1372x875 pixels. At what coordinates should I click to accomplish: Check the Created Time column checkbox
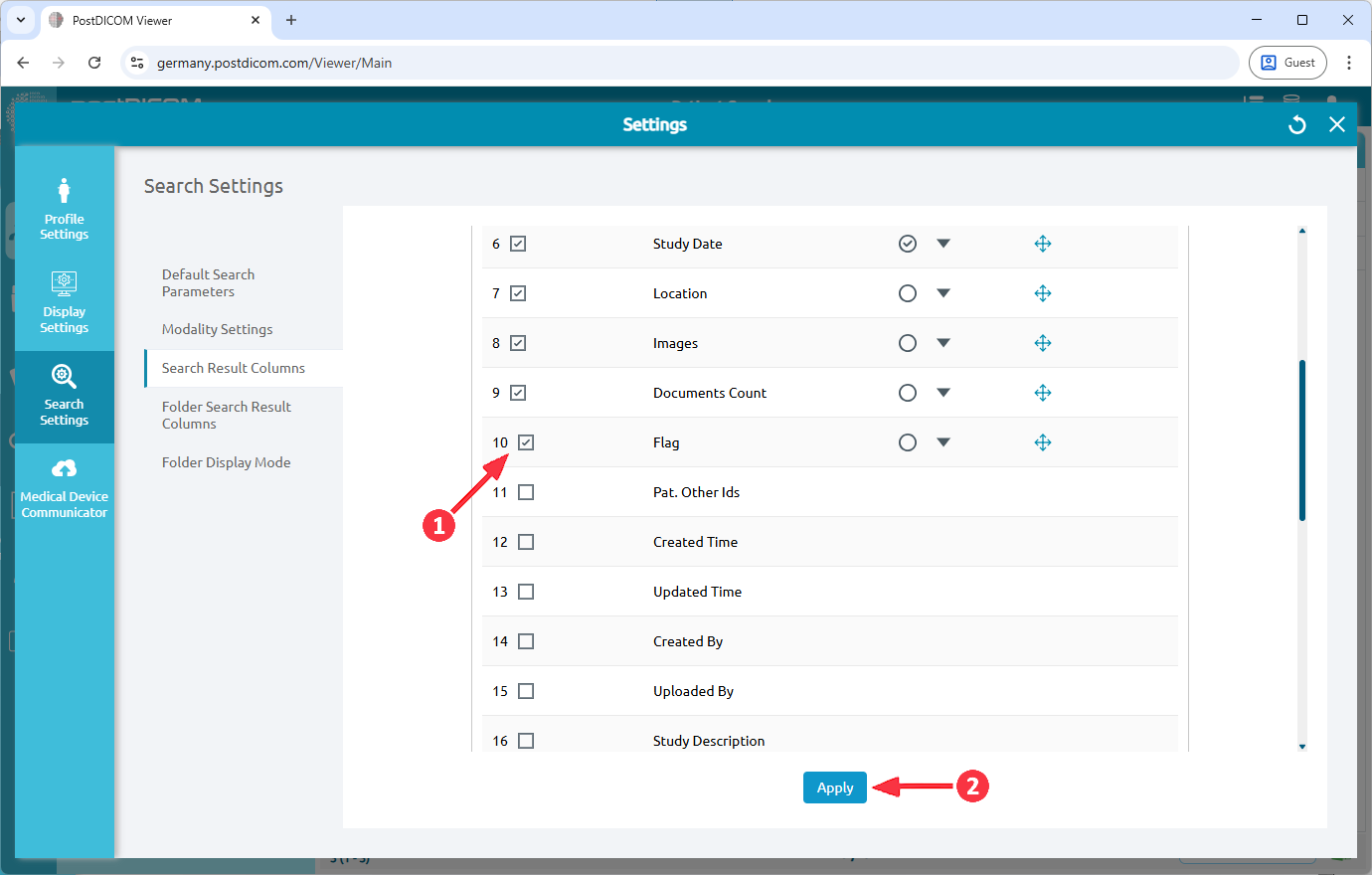[x=526, y=542]
